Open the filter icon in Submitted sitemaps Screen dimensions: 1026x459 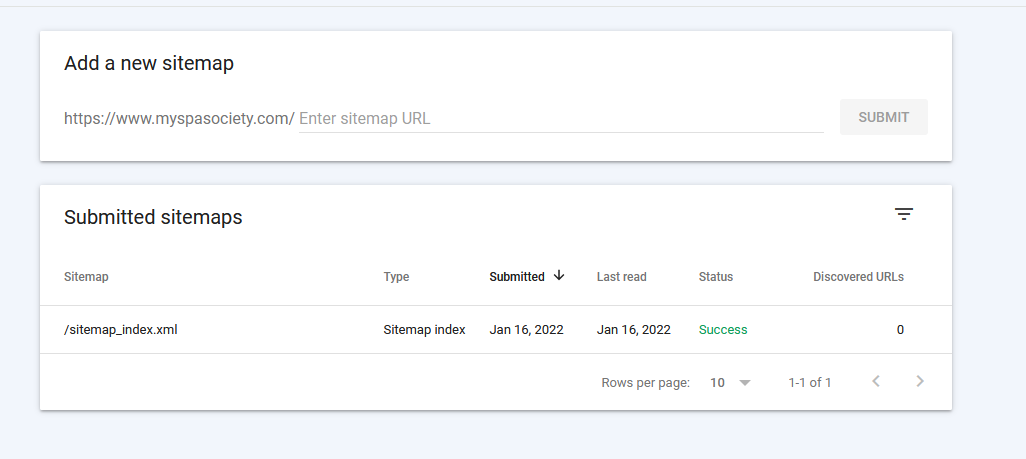[904, 214]
